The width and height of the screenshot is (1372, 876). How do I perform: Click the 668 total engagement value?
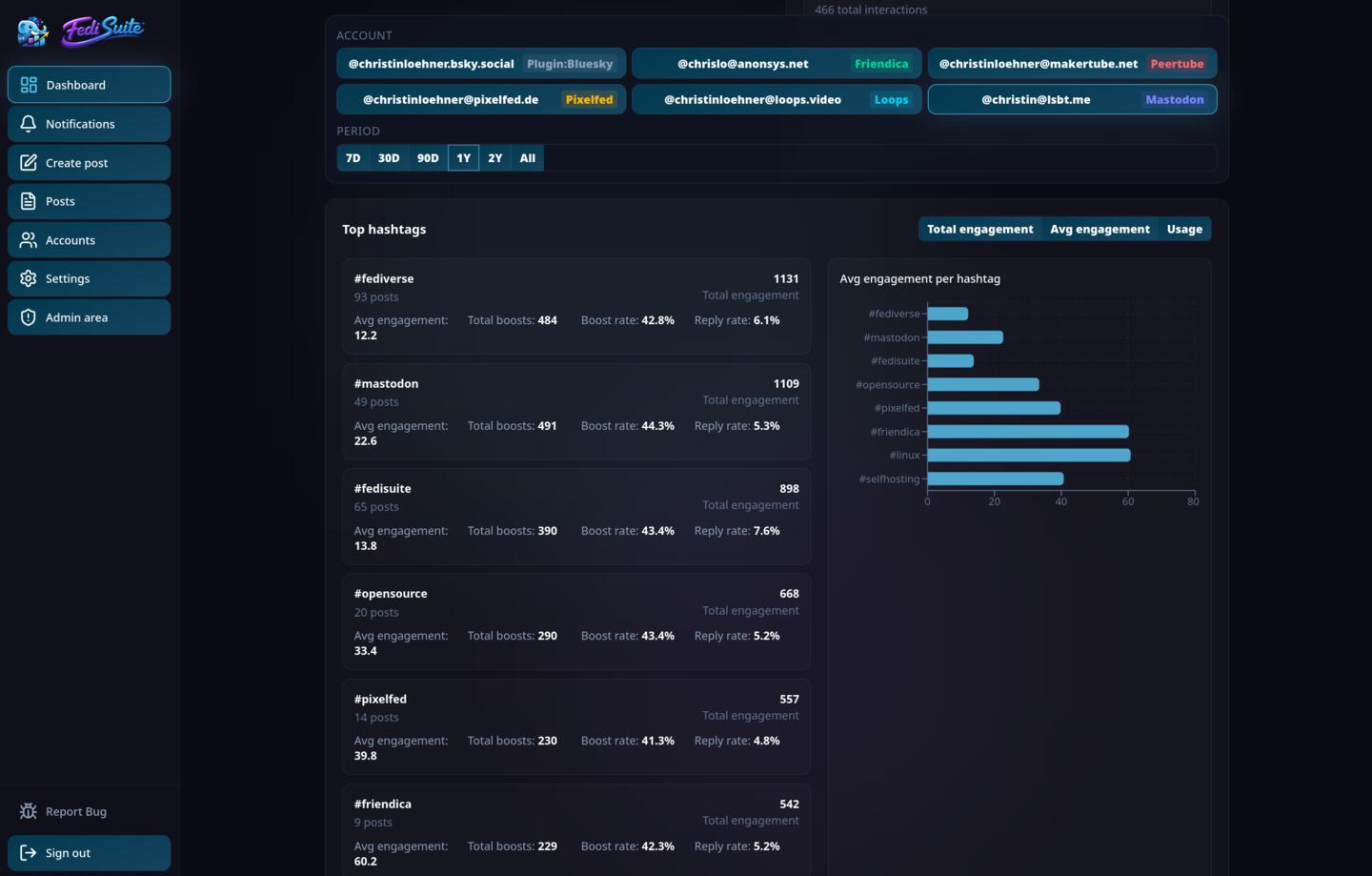coord(789,593)
